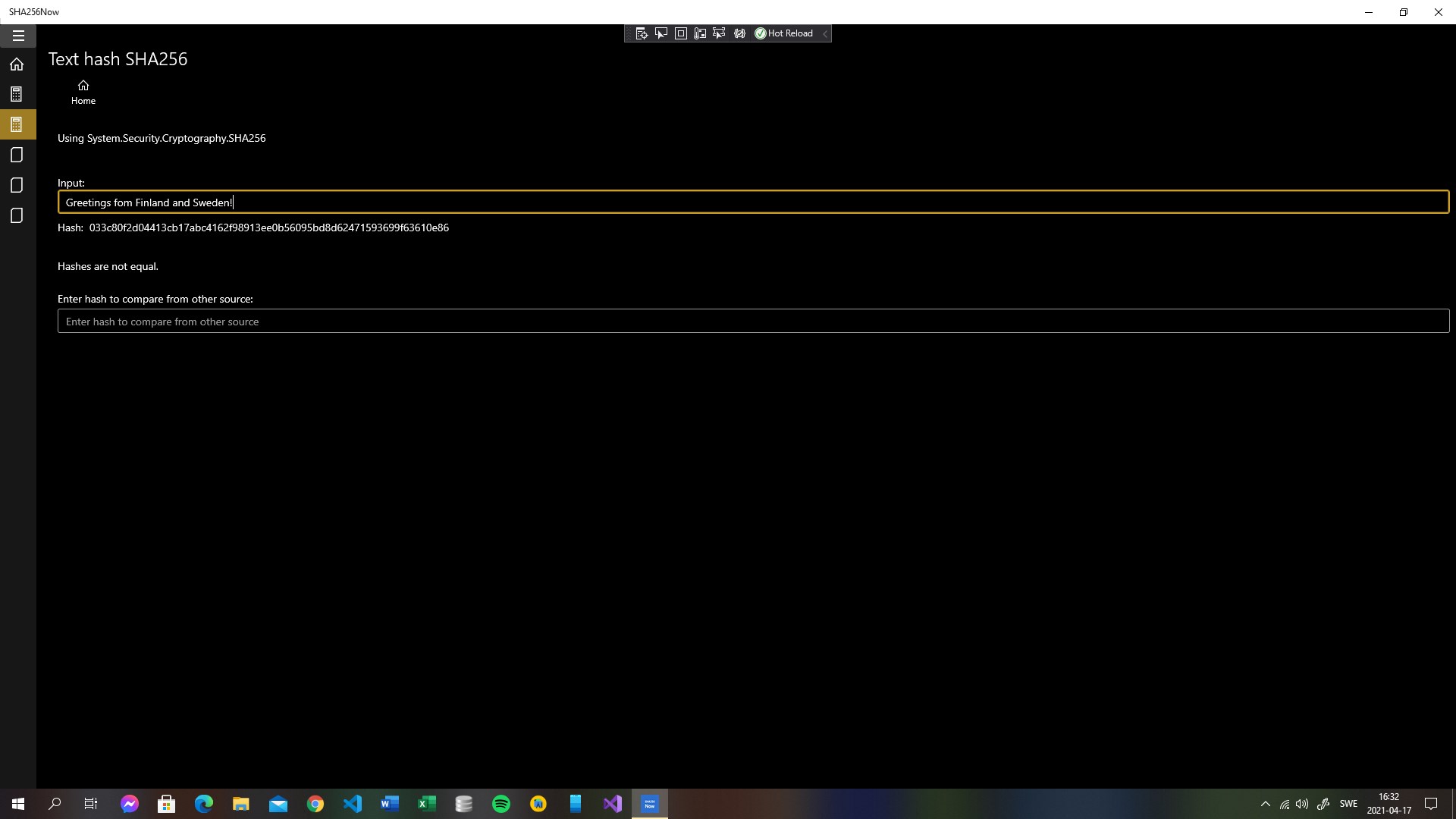Click the Hot Reload indicator

coord(784,33)
